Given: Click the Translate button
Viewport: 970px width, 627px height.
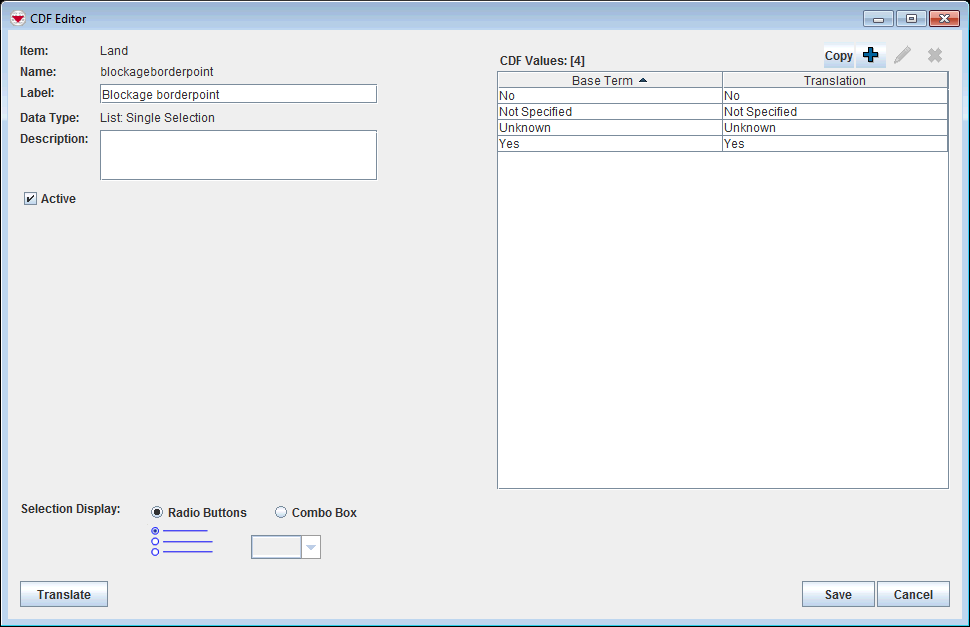Looking at the screenshot, I should 64,595.
